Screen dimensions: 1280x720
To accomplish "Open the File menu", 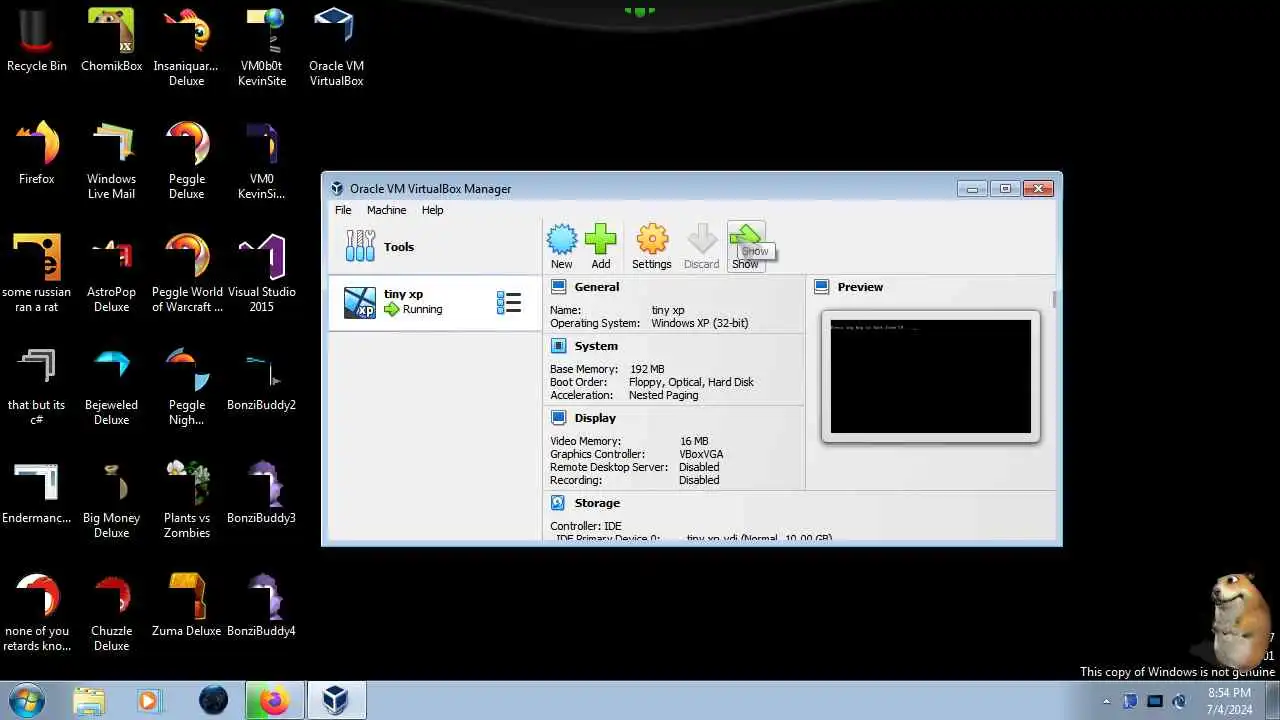I will point(343,210).
